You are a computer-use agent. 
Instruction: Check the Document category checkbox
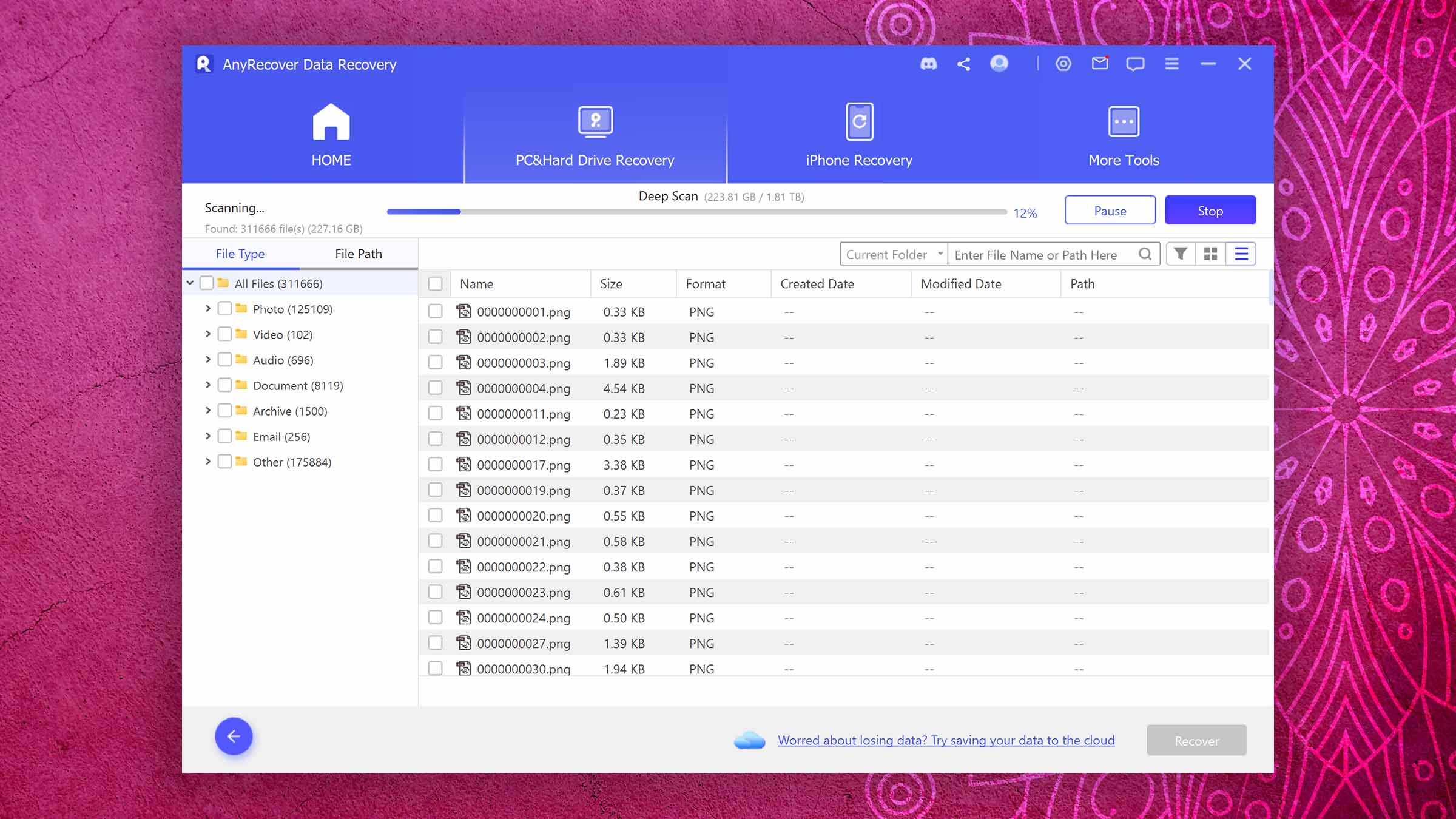coord(224,385)
